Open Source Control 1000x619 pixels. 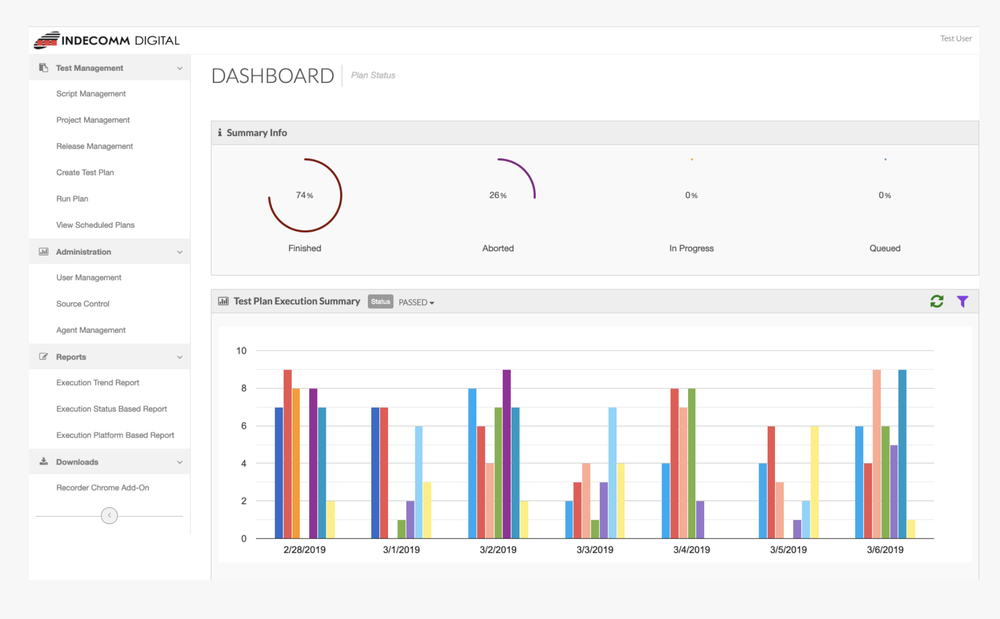[x=82, y=303]
